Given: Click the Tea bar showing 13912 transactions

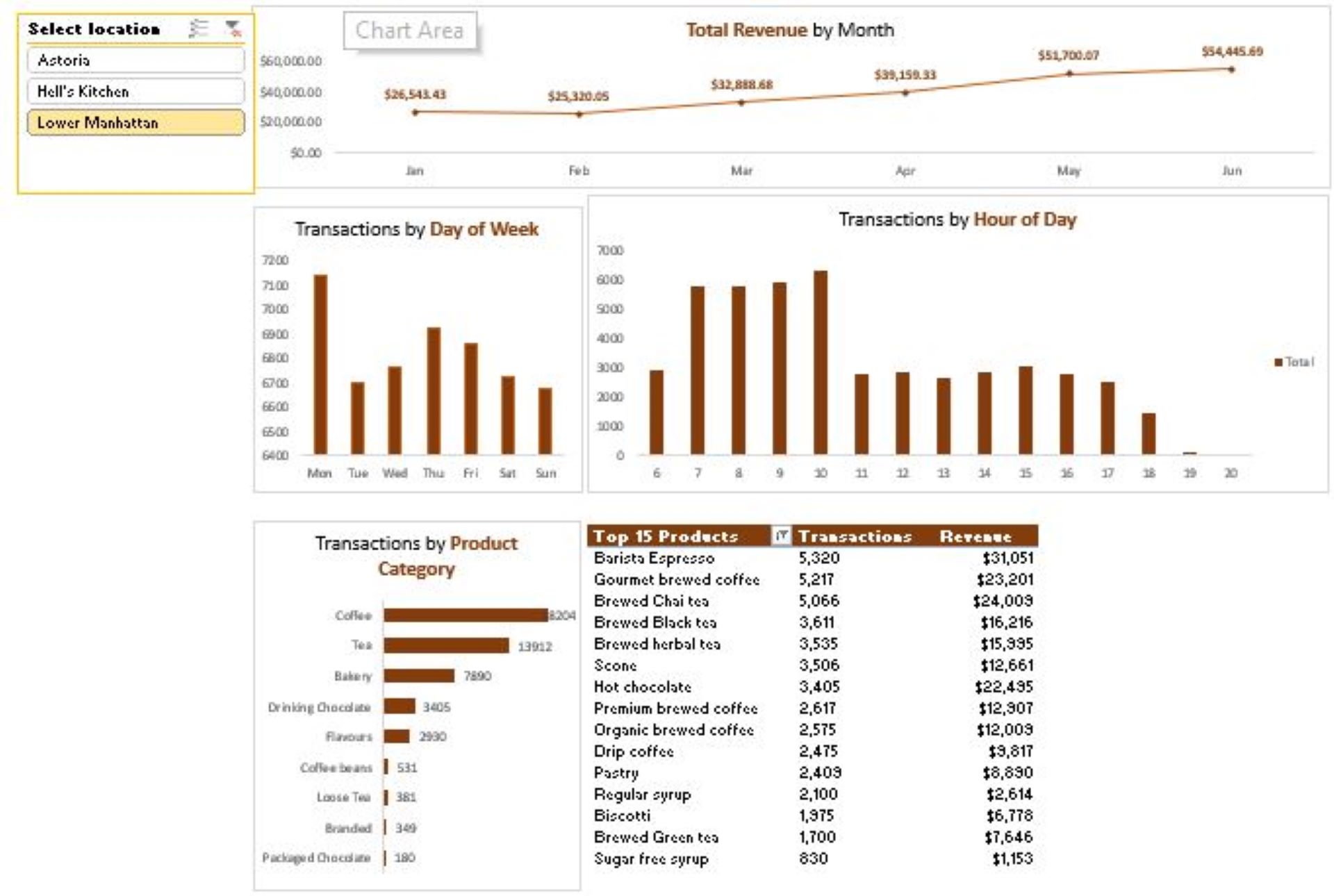Looking at the screenshot, I should (x=448, y=645).
